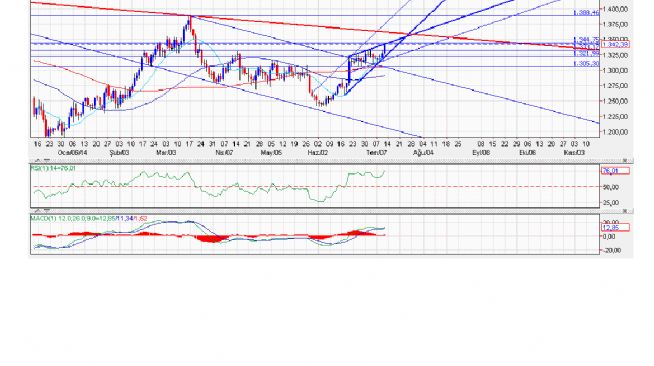This screenshot has width=654, height=366.
Task: Click the Eyl/08 date axis label
Action: pos(481,153)
